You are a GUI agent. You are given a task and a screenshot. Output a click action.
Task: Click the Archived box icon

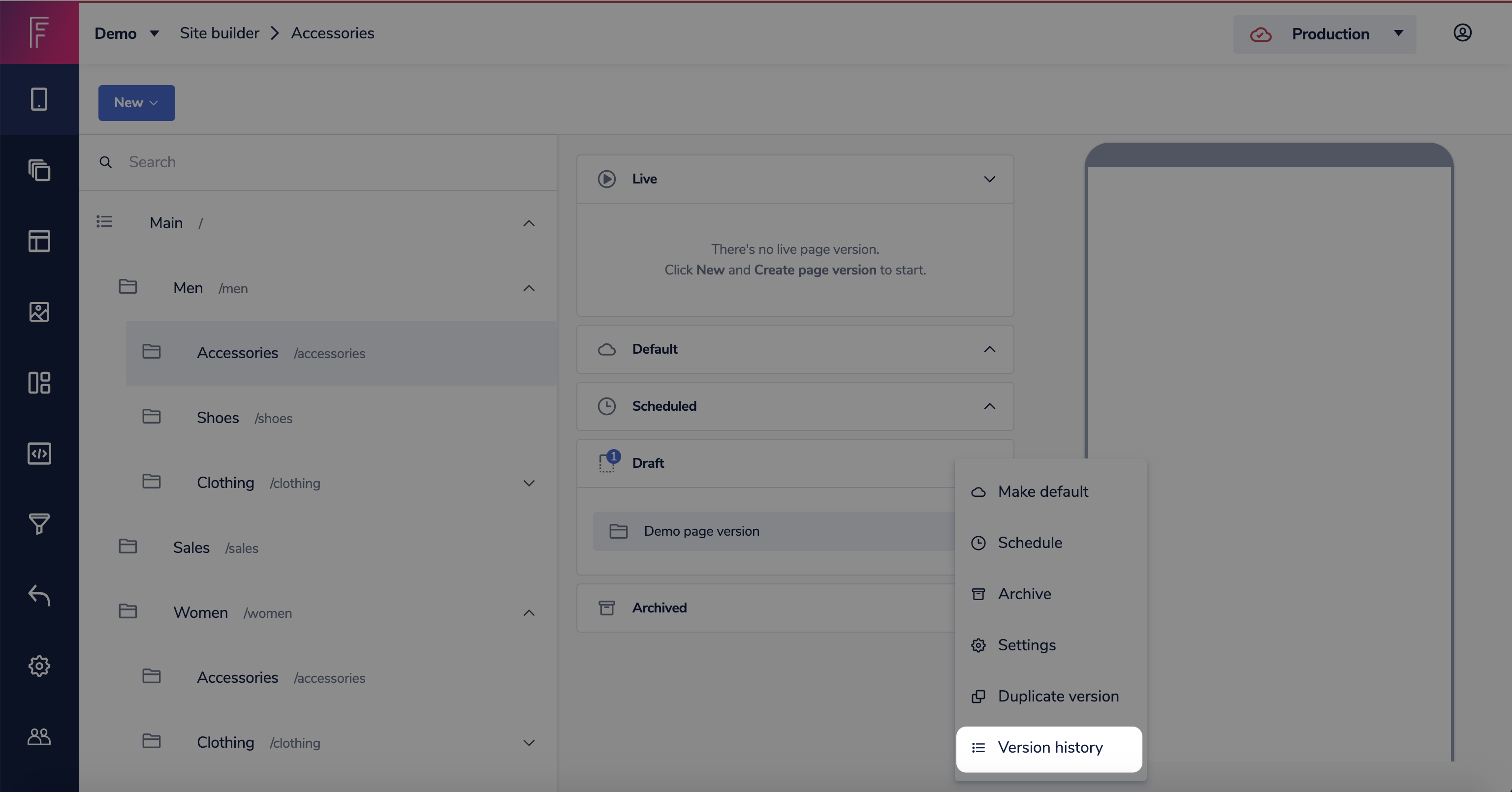[x=607, y=609]
